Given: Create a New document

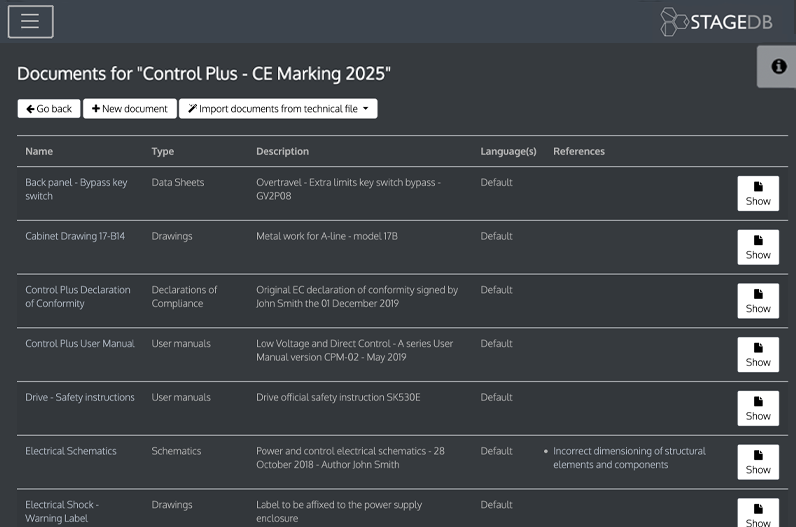Looking at the screenshot, I should [x=130, y=108].
